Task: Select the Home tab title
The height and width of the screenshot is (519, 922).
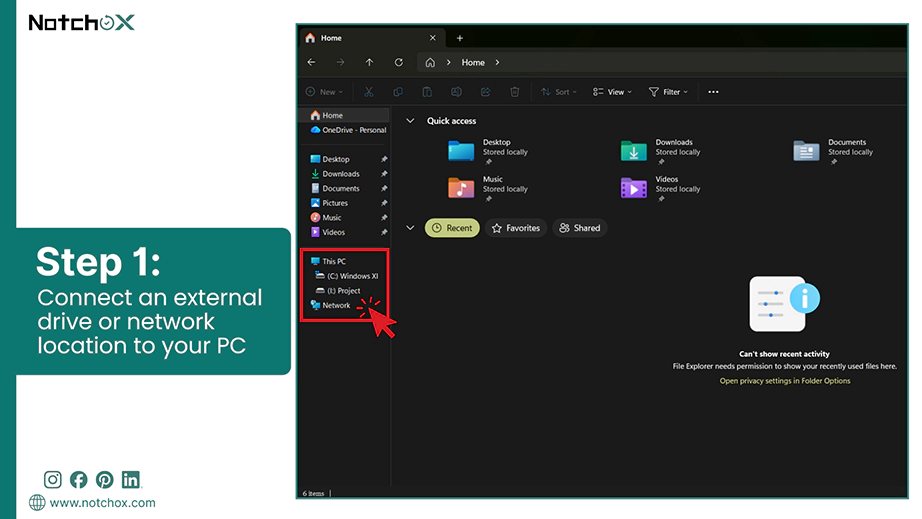Action: coord(331,38)
